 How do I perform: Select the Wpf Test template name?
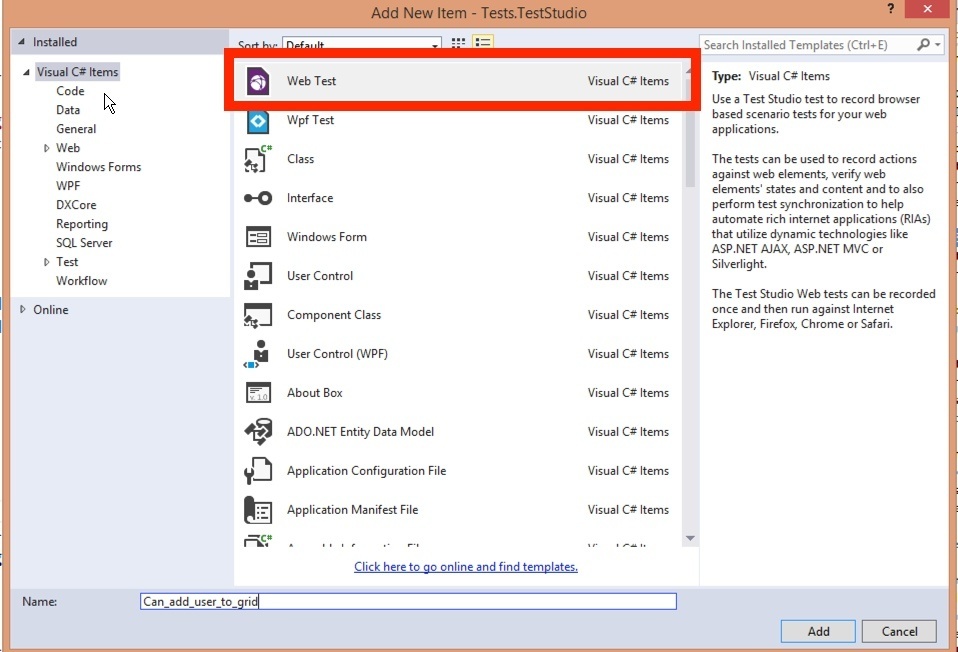[x=310, y=120]
